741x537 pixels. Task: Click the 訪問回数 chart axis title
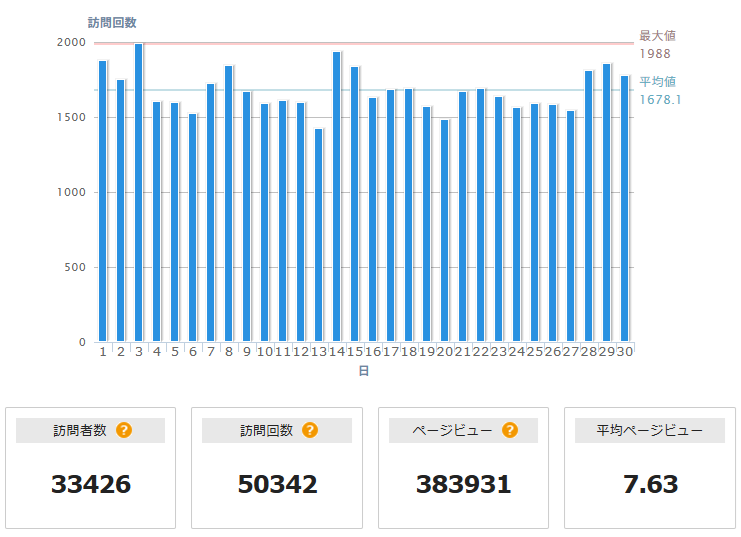click(112, 22)
